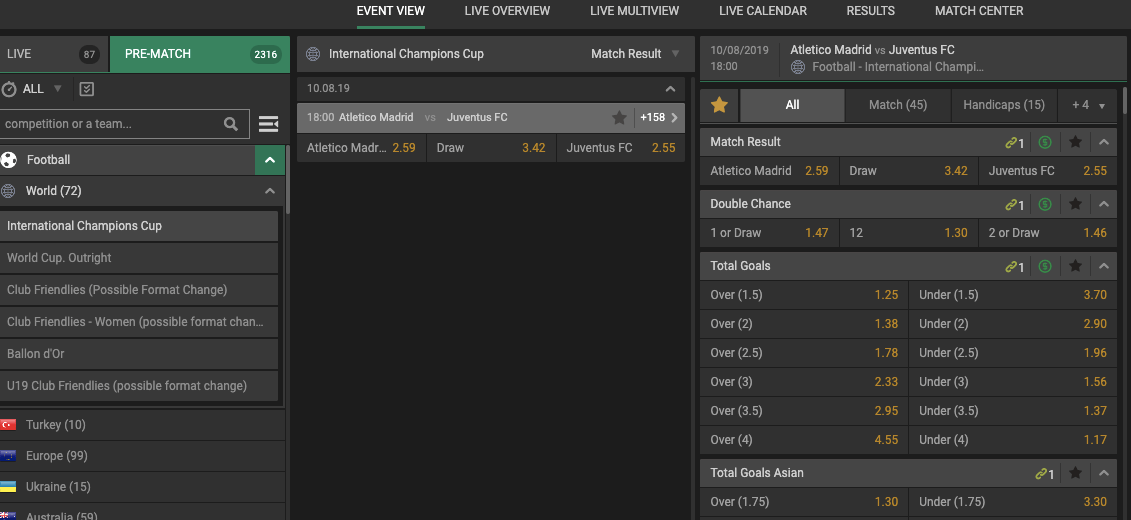The height and width of the screenshot is (520, 1131).
Task: Switch to the Live Multiview tab
Action: click(x=634, y=11)
